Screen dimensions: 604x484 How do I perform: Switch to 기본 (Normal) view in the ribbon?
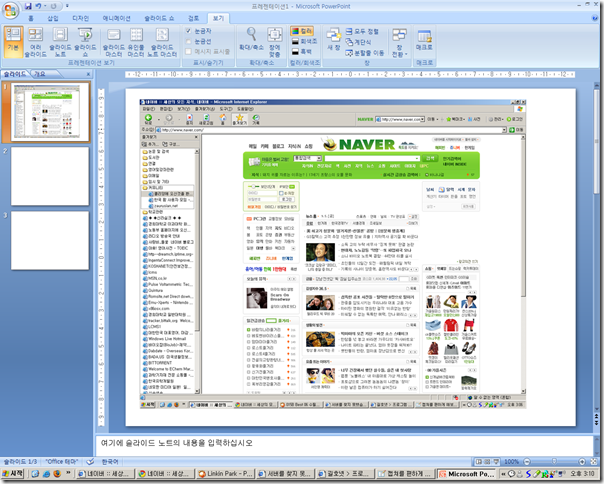(x=13, y=42)
